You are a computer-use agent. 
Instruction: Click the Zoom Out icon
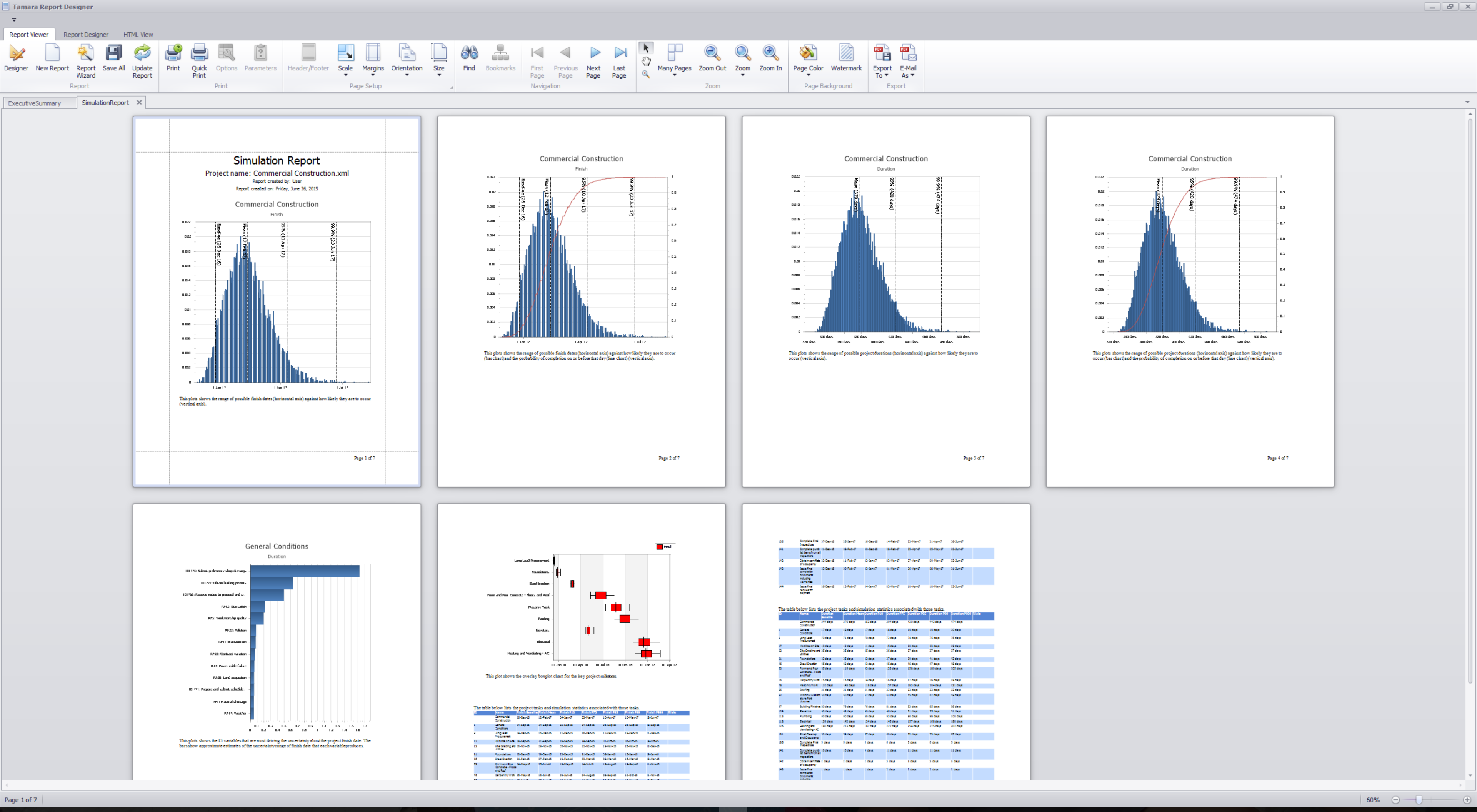[x=712, y=57]
